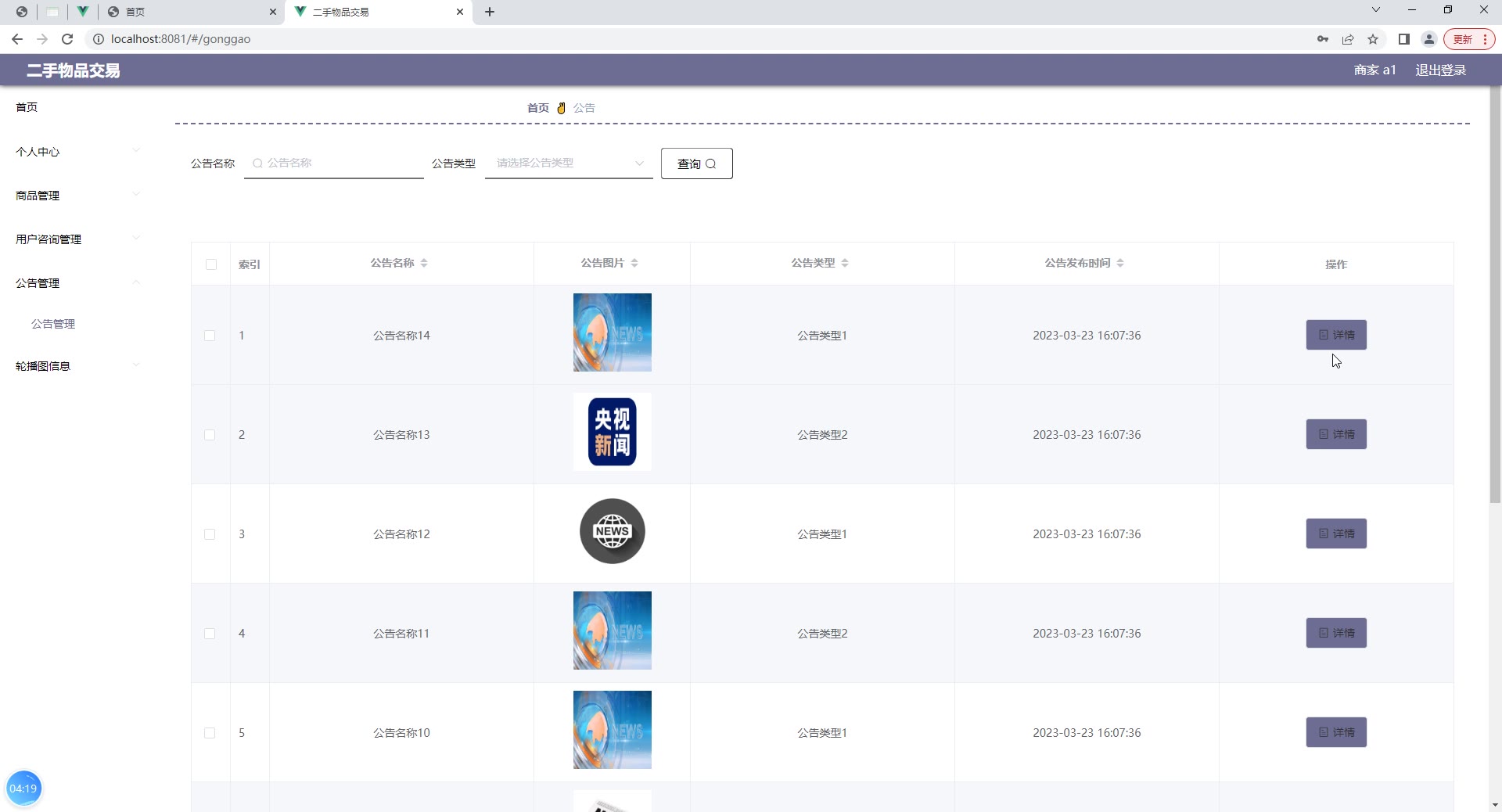The image size is (1502, 812).
Task: Open new browser tab with plus icon
Action: 490,12
